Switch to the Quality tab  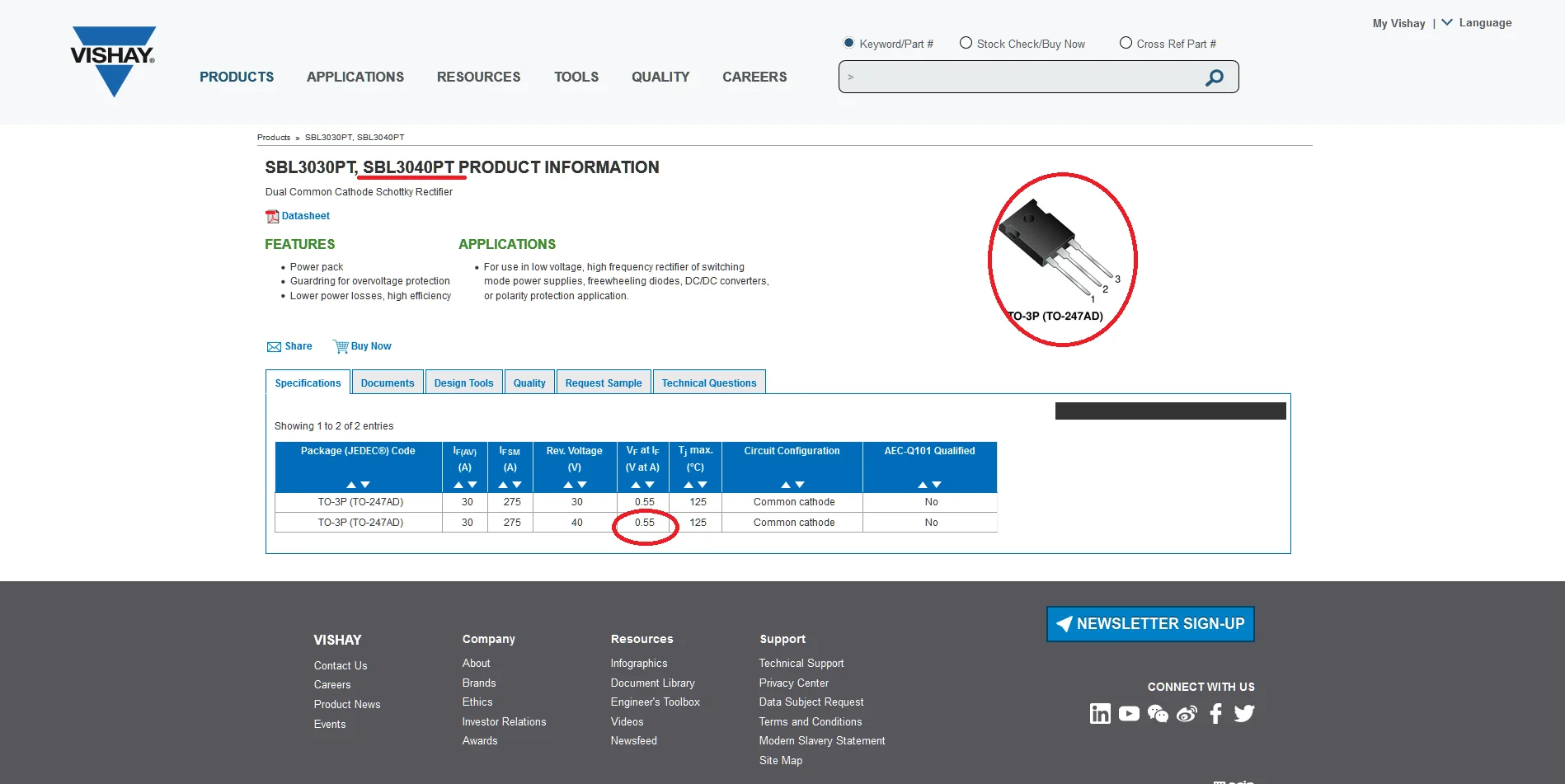529,383
